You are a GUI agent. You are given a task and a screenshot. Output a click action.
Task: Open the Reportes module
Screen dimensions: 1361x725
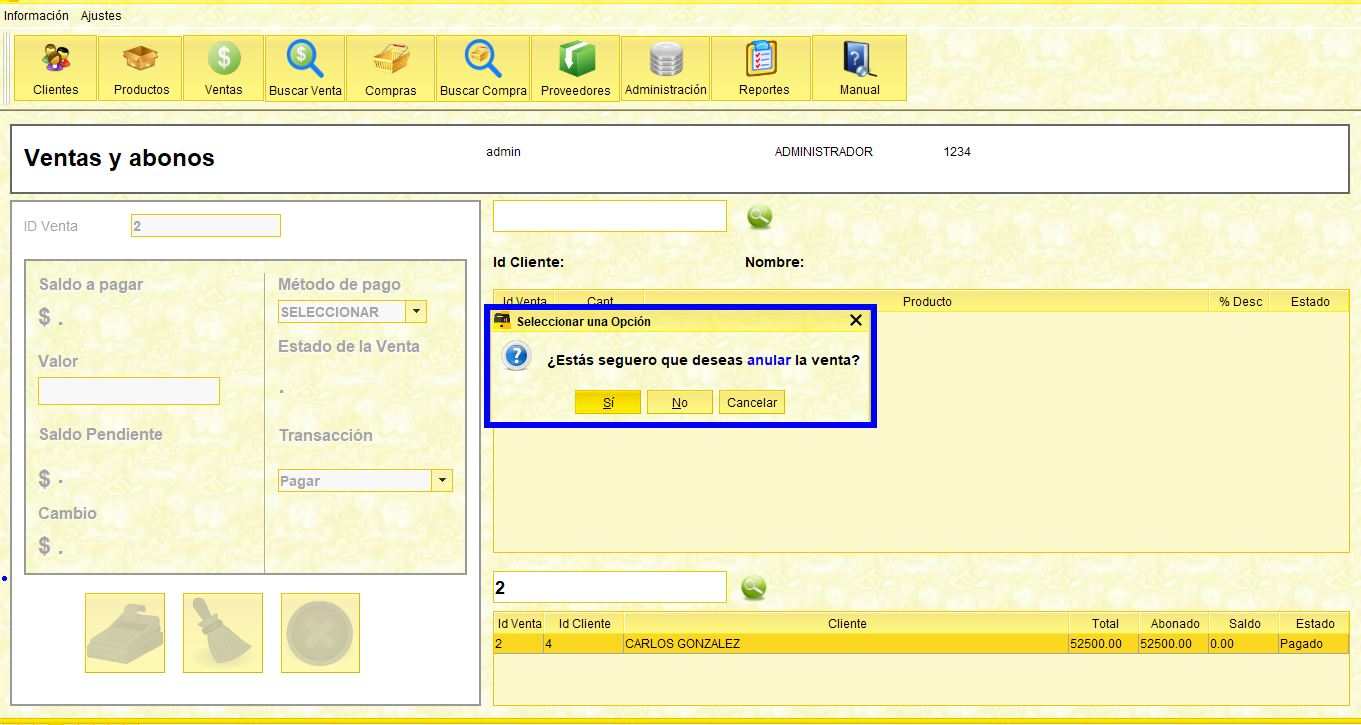[761, 67]
